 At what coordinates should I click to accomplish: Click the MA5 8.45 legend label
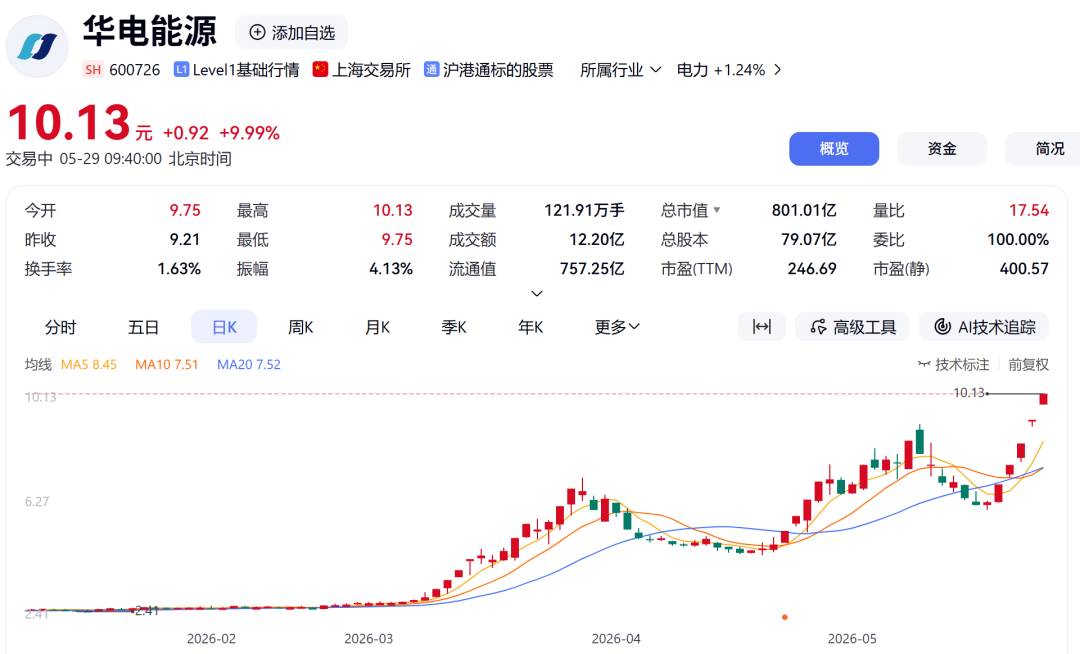pos(89,365)
